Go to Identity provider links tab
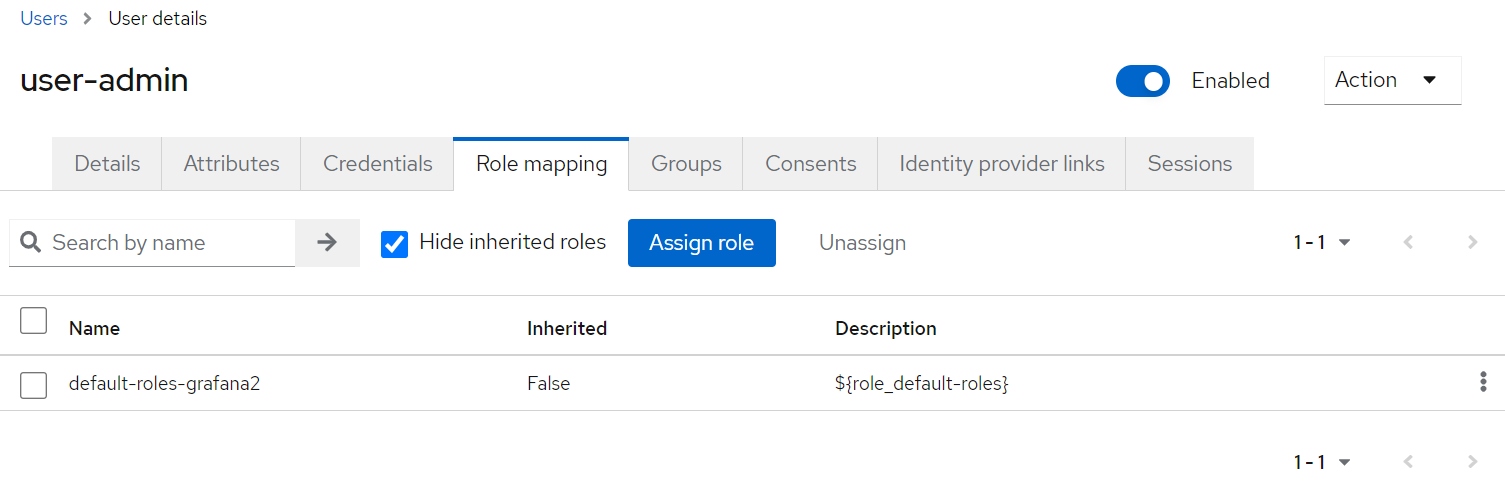This screenshot has height=498, width=1505. [1001, 164]
